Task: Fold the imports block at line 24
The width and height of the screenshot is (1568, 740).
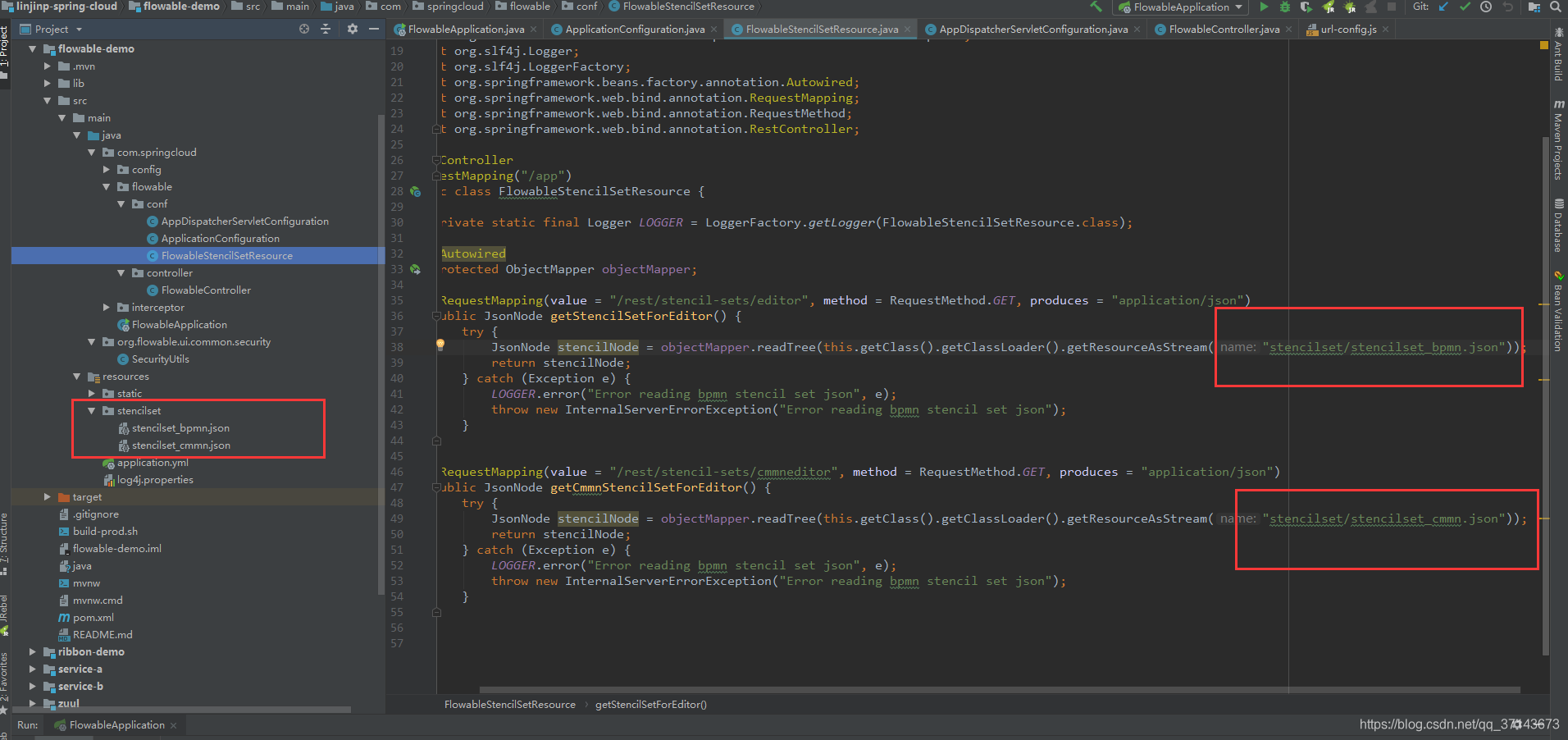Action: [x=436, y=130]
